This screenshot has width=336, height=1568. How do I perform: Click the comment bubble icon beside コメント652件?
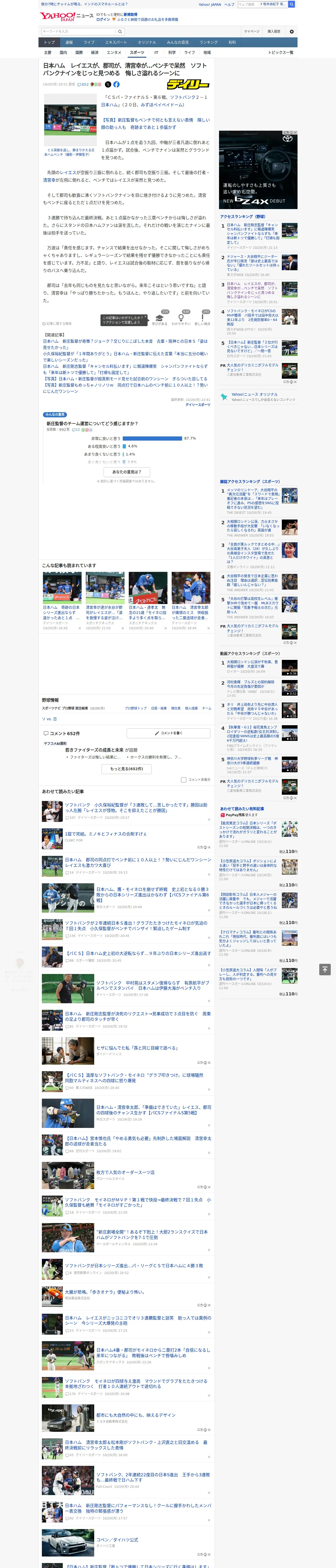[x=46, y=734]
